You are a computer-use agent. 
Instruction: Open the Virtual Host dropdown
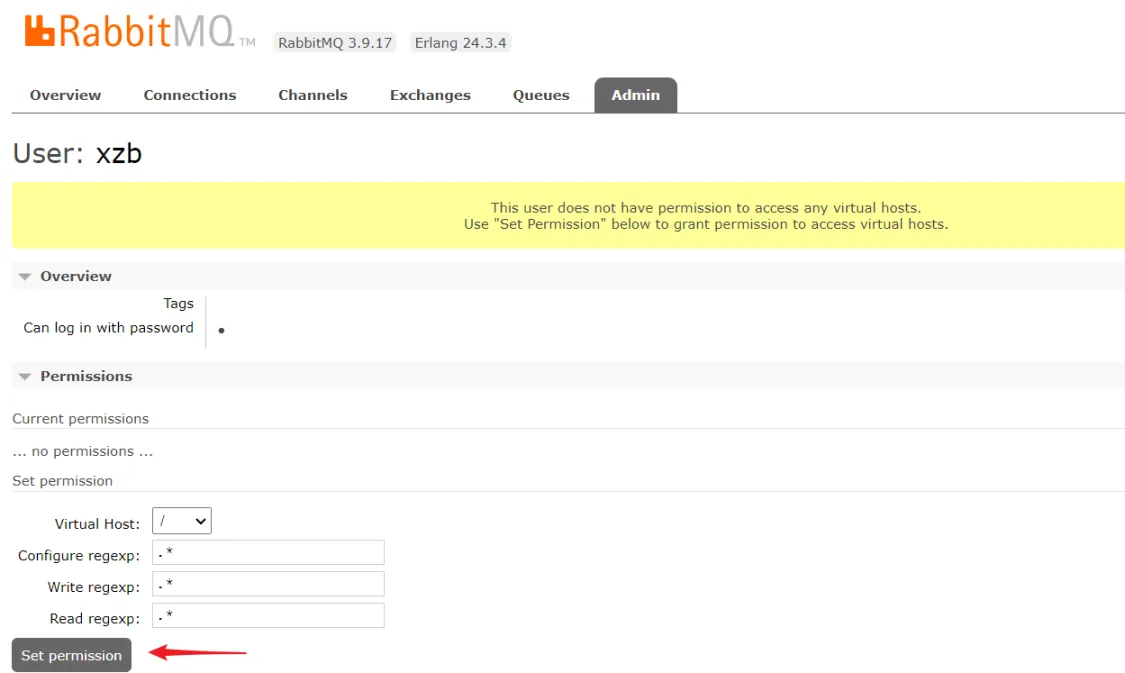point(182,521)
